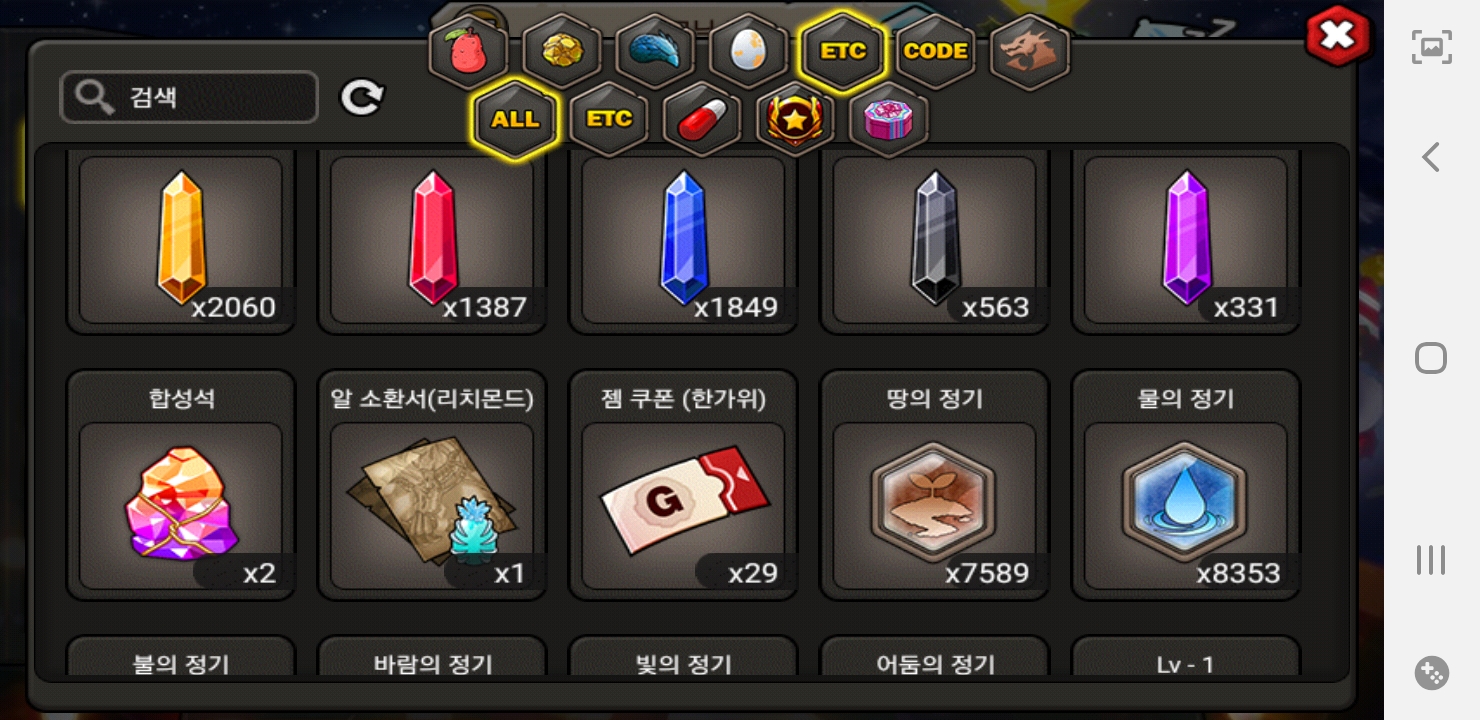Choose the ALL sub-filter

tap(515, 119)
